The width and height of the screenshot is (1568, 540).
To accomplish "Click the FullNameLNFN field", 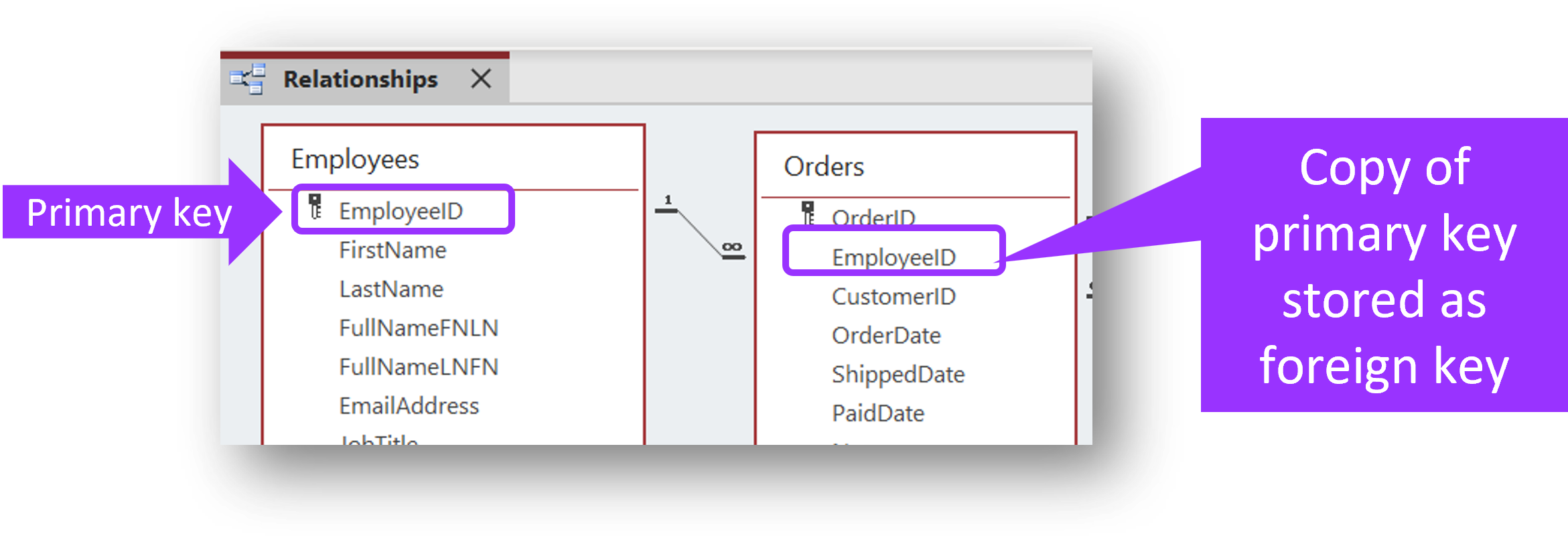I will (419, 366).
